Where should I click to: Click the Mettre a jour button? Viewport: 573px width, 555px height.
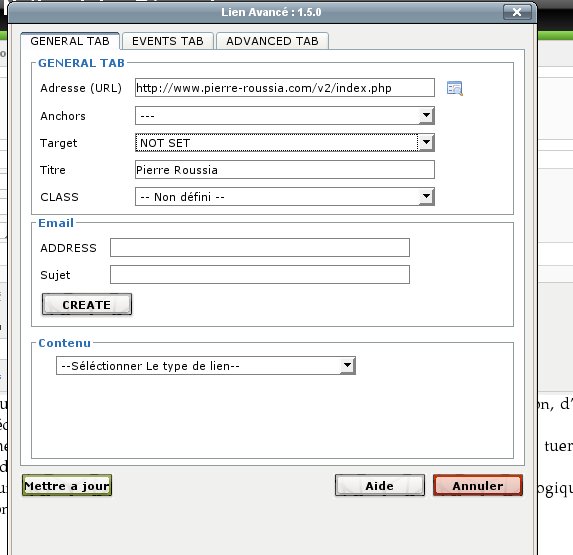67,485
